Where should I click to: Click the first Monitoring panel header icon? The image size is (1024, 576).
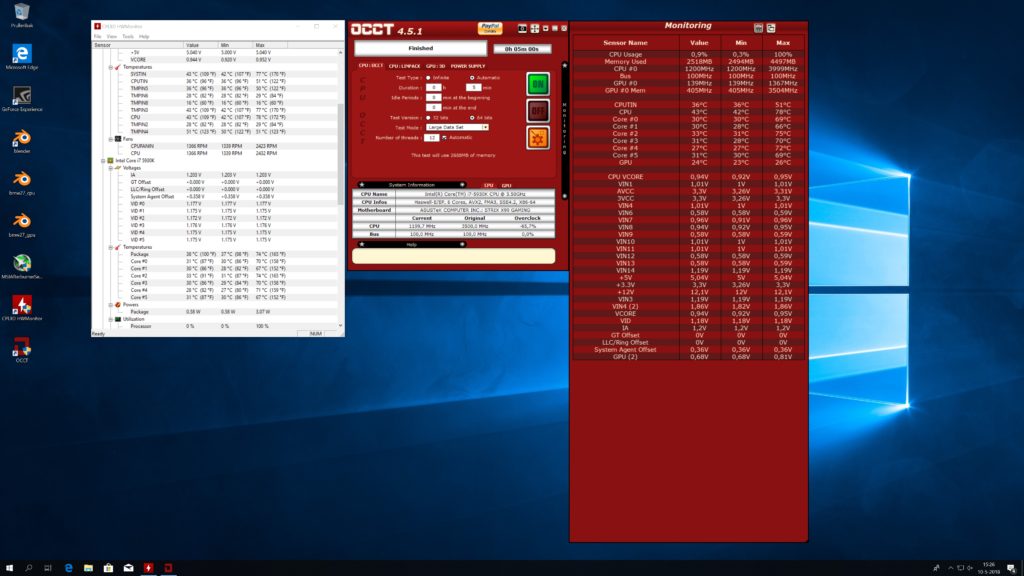[758, 28]
